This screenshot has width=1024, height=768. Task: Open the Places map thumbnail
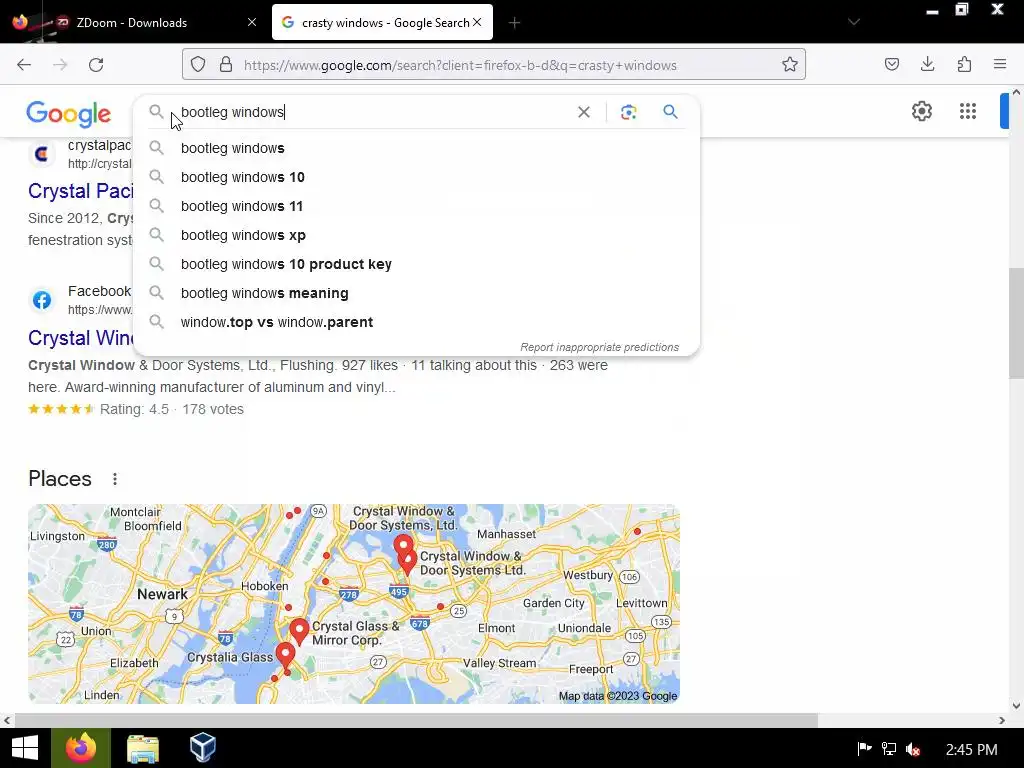point(354,604)
